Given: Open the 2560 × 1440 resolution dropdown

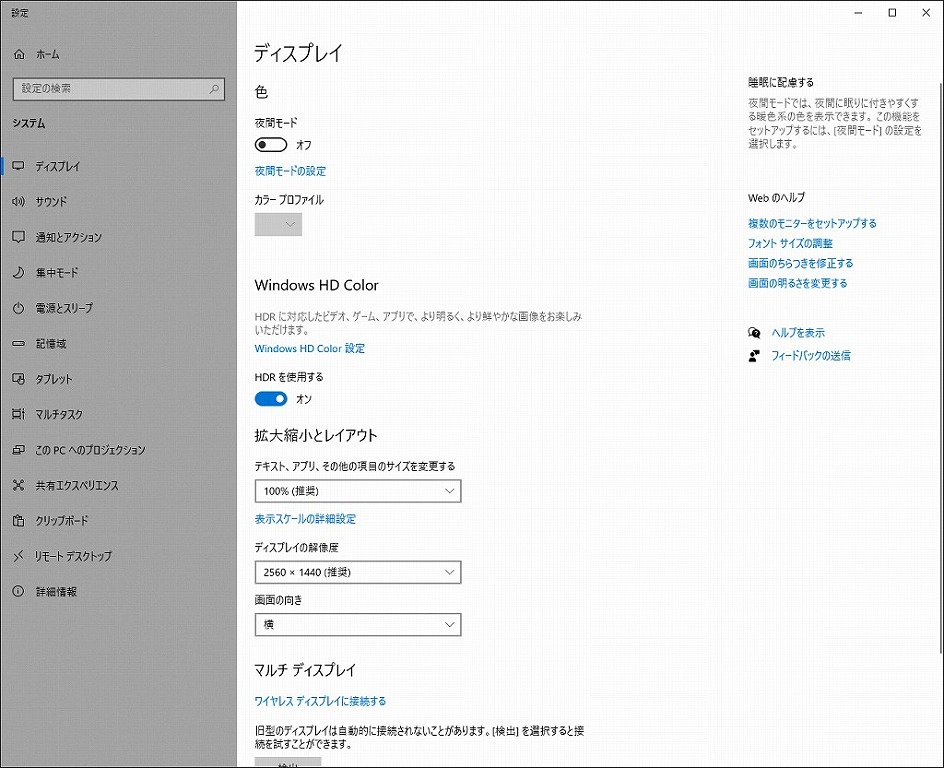Looking at the screenshot, I should pyautogui.click(x=358, y=572).
